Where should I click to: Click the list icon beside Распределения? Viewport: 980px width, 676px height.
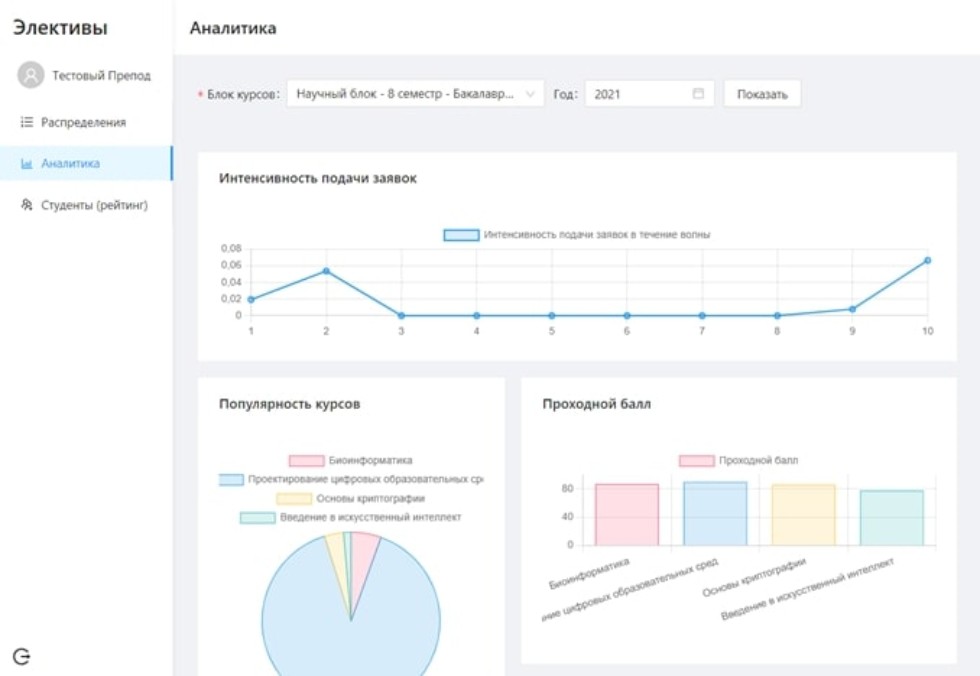coord(27,122)
